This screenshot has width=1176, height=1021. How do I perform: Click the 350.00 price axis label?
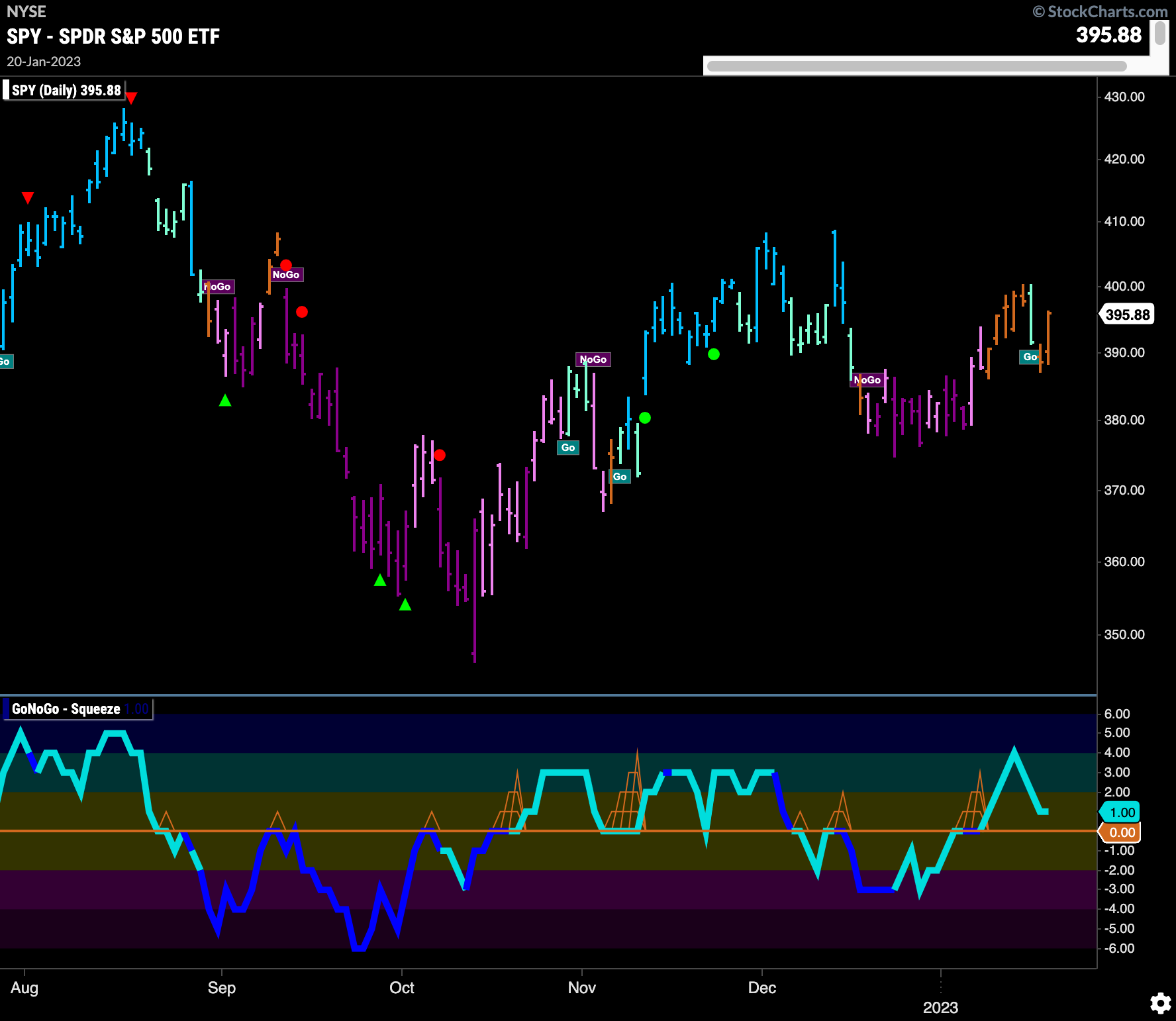point(1124,634)
